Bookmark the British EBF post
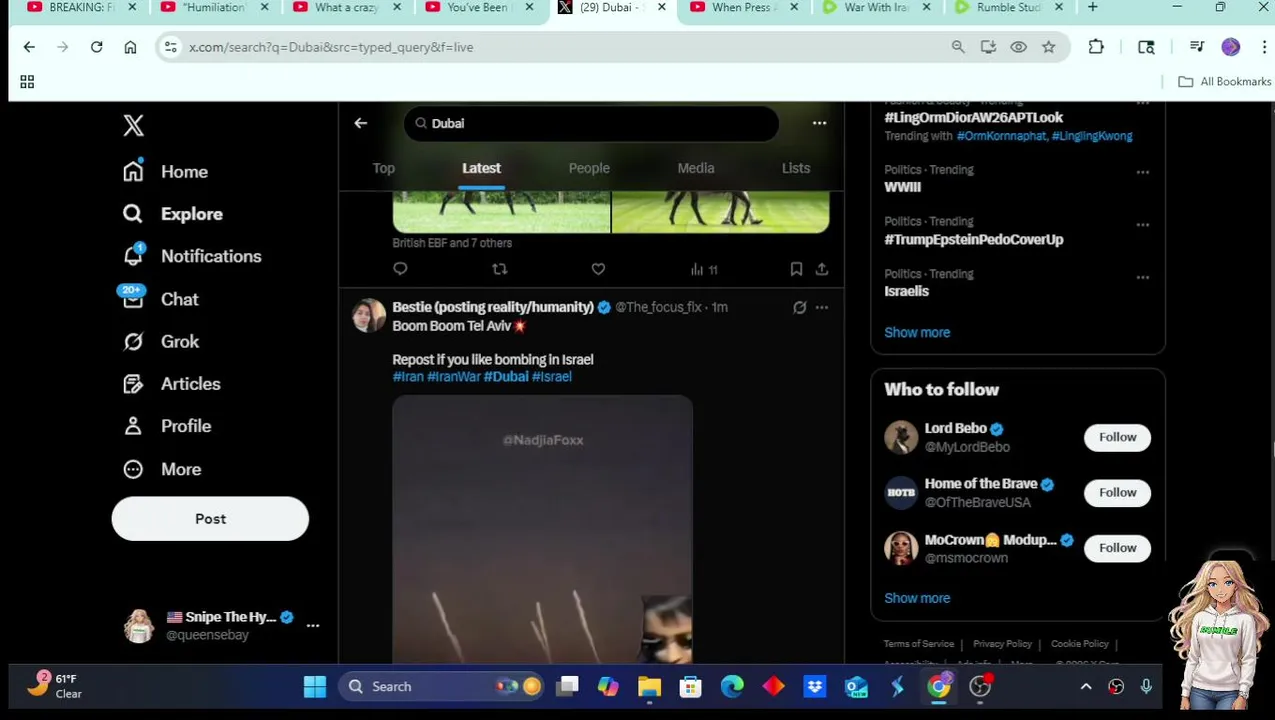Screen dimensions: 1275x720 click(x=796, y=269)
